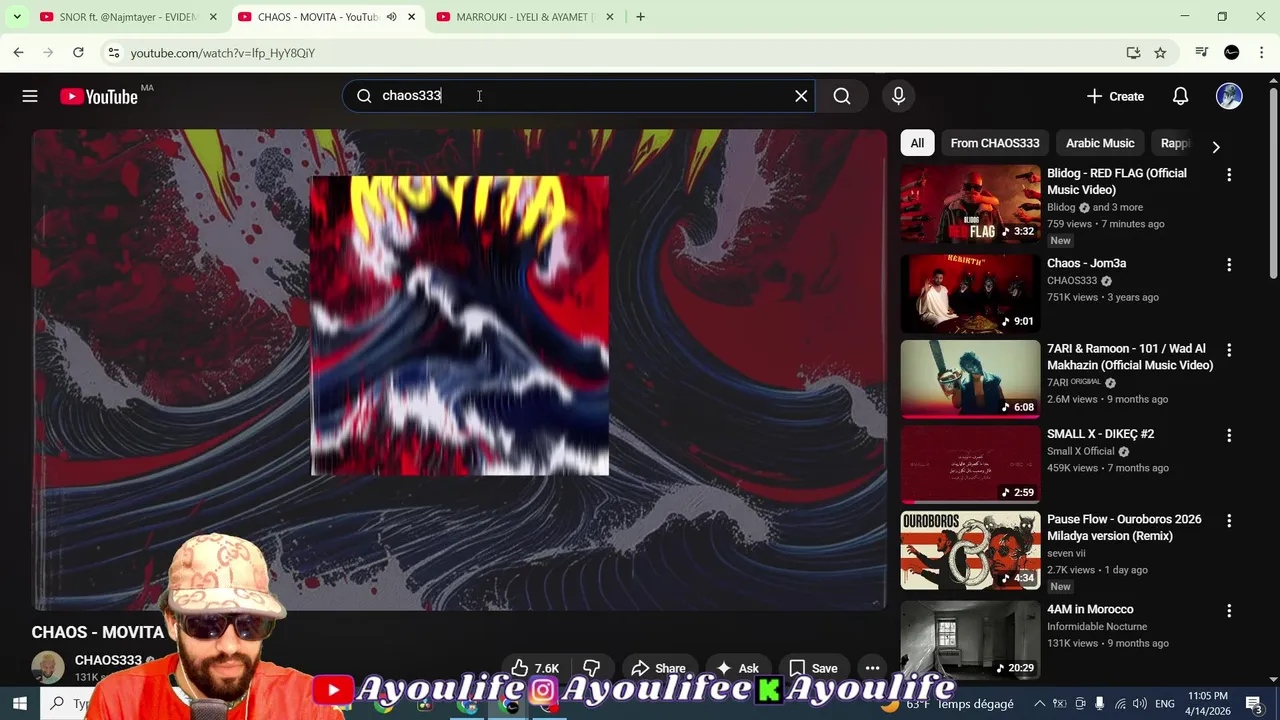Click the address bar URL
Viewport: 1280px width, 720px height.
(222, 53)
